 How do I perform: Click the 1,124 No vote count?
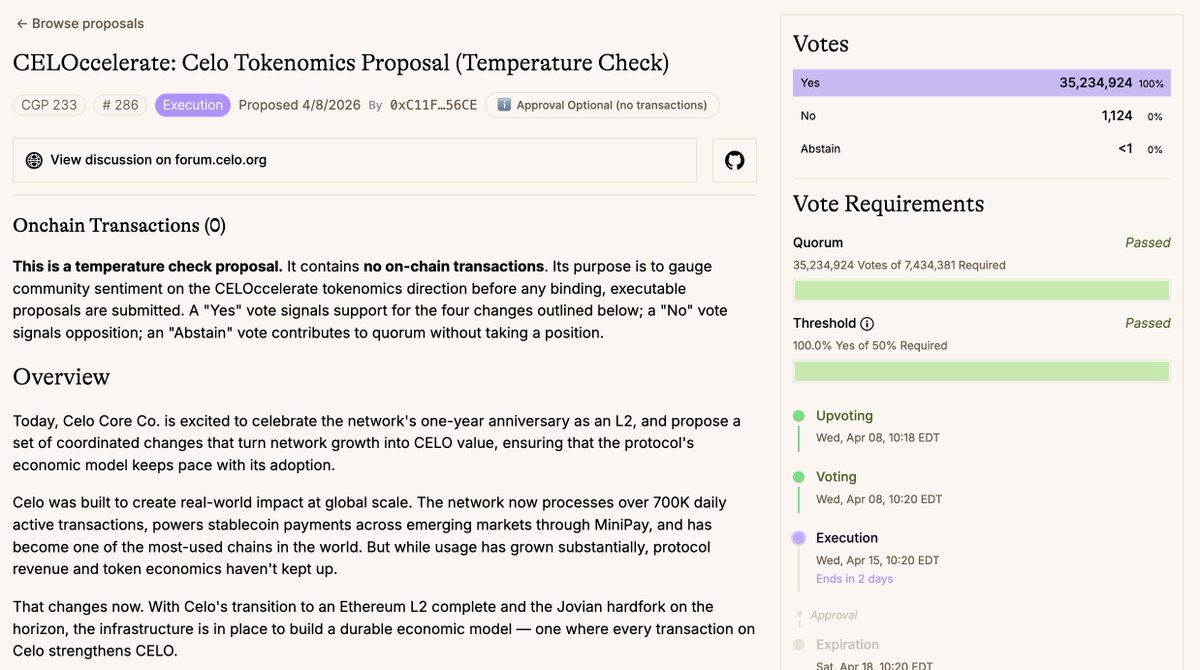tap(1117, 116)
